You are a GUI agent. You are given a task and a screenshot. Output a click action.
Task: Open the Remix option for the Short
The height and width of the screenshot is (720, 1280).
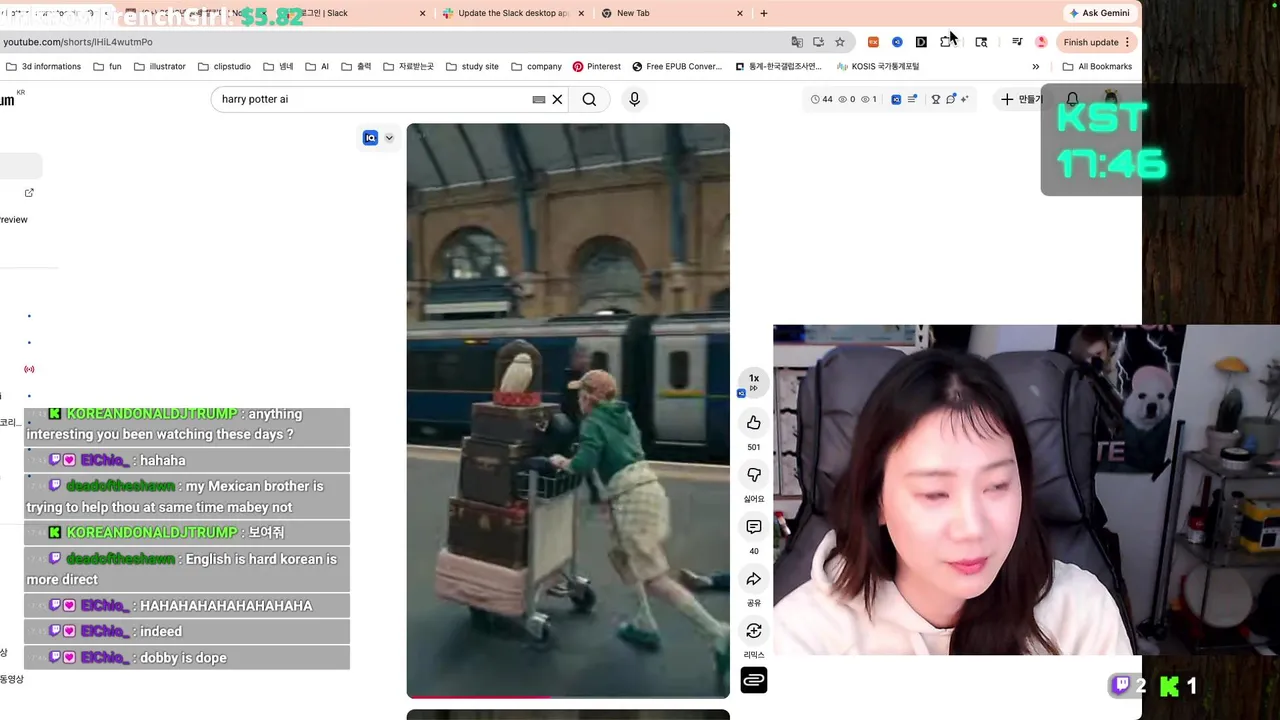754,631
